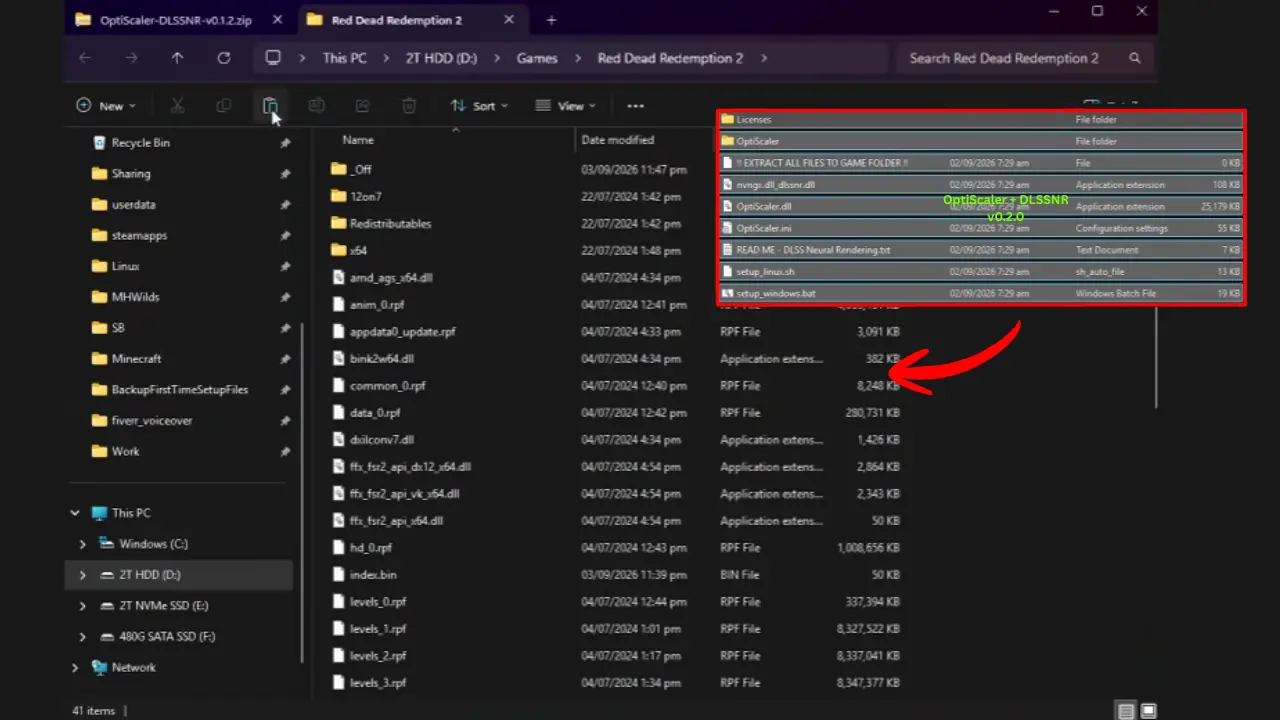Viewport: 1280px width, 720px height.
Task: Open the See more (three dots) menu
Action: coord(635,106)
